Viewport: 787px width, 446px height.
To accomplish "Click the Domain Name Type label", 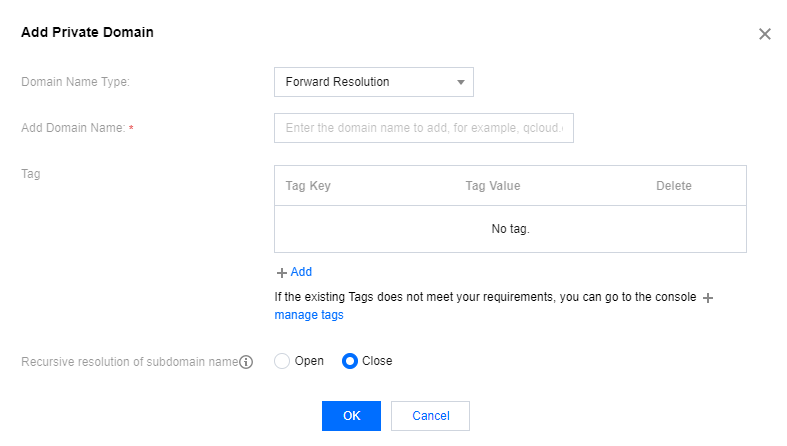I will point(75,82).
